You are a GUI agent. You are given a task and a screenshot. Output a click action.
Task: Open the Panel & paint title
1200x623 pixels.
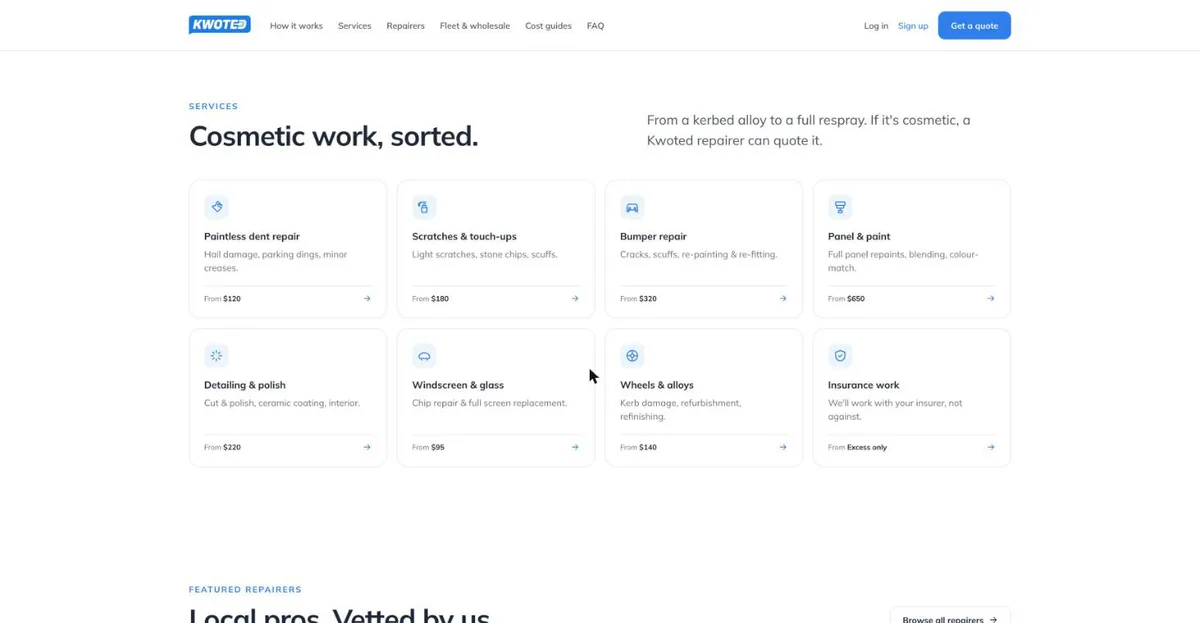point(859,236)
